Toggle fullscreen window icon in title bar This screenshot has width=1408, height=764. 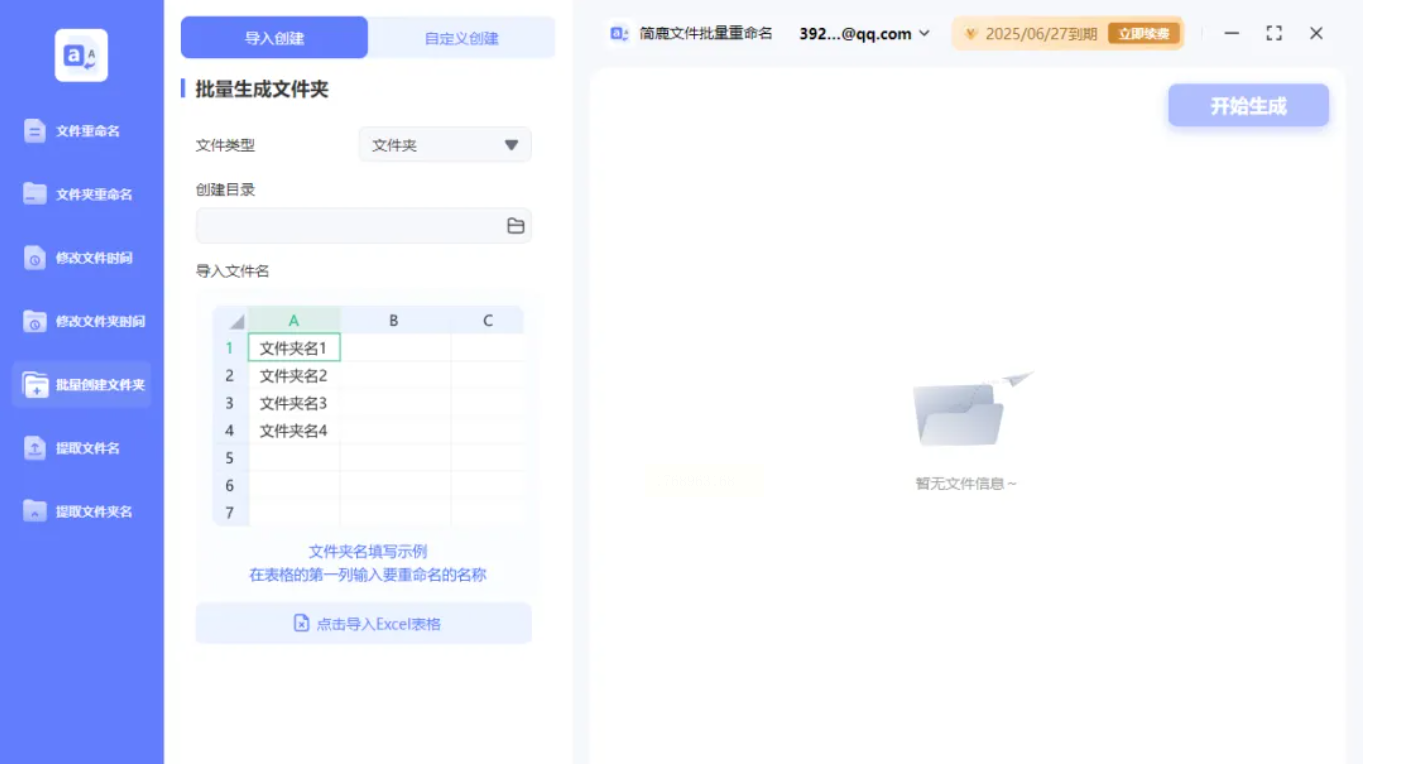(x=1273, y=33)
